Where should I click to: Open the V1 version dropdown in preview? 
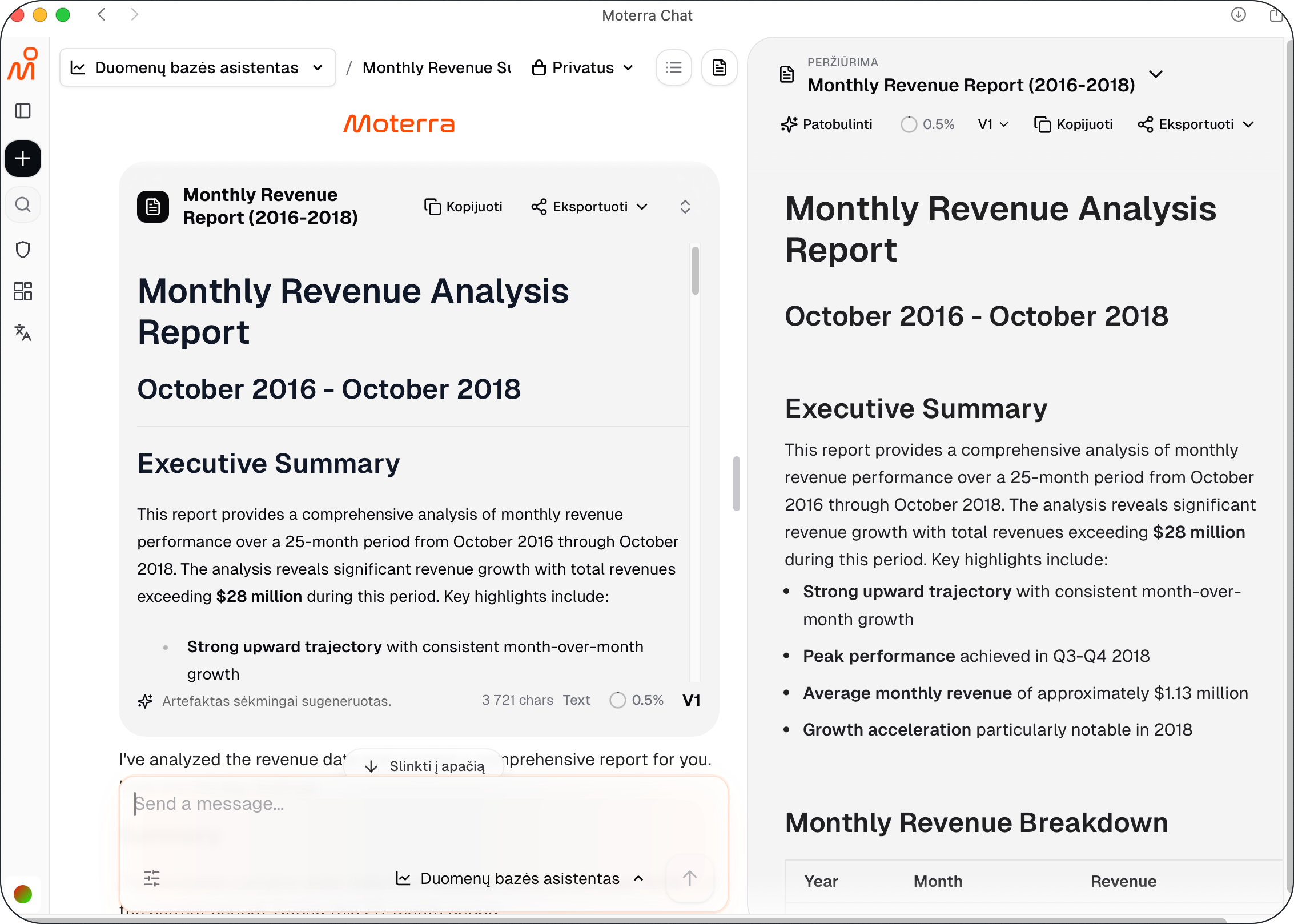(994, 124)
